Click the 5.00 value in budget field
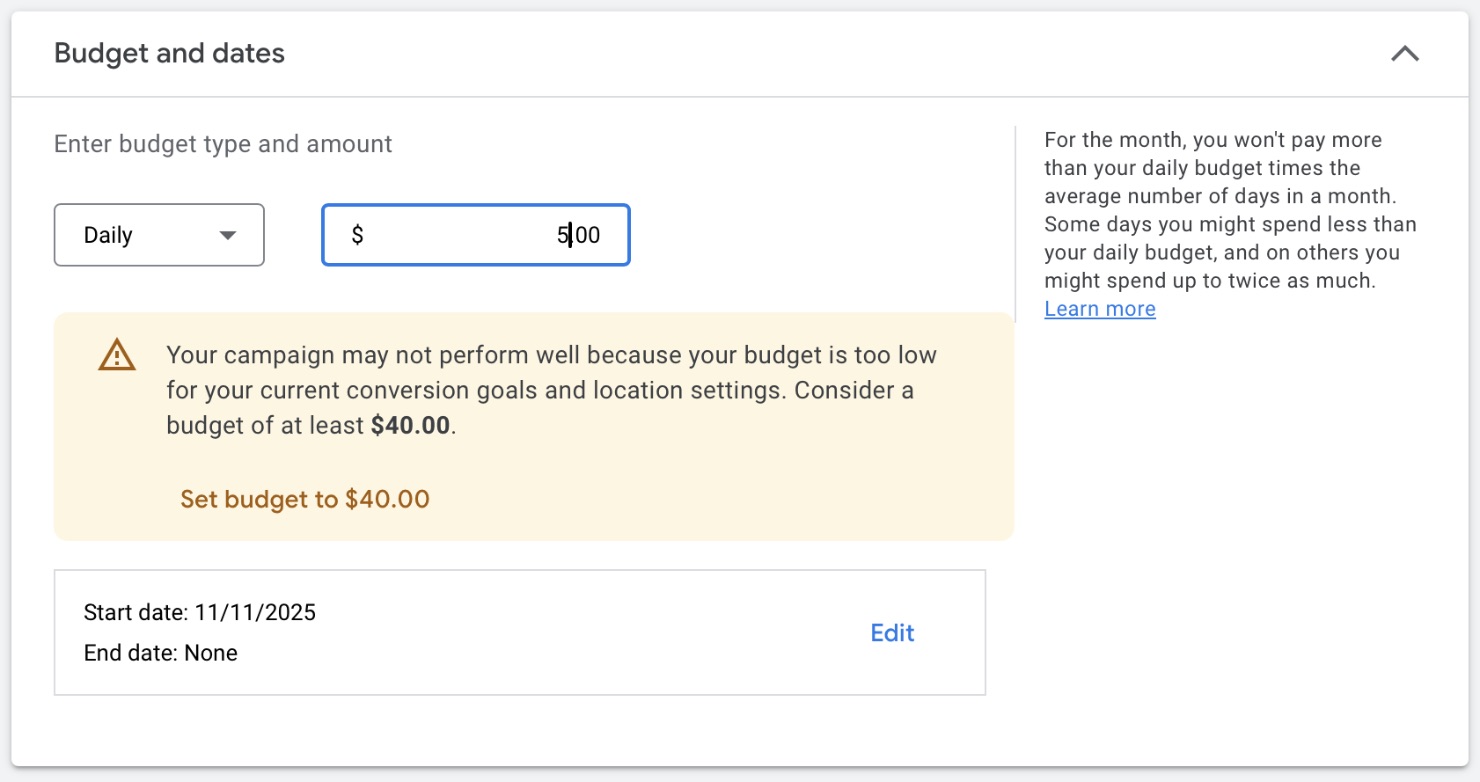This screenshot has height=782, width=1480. click(x=579, y=236)
